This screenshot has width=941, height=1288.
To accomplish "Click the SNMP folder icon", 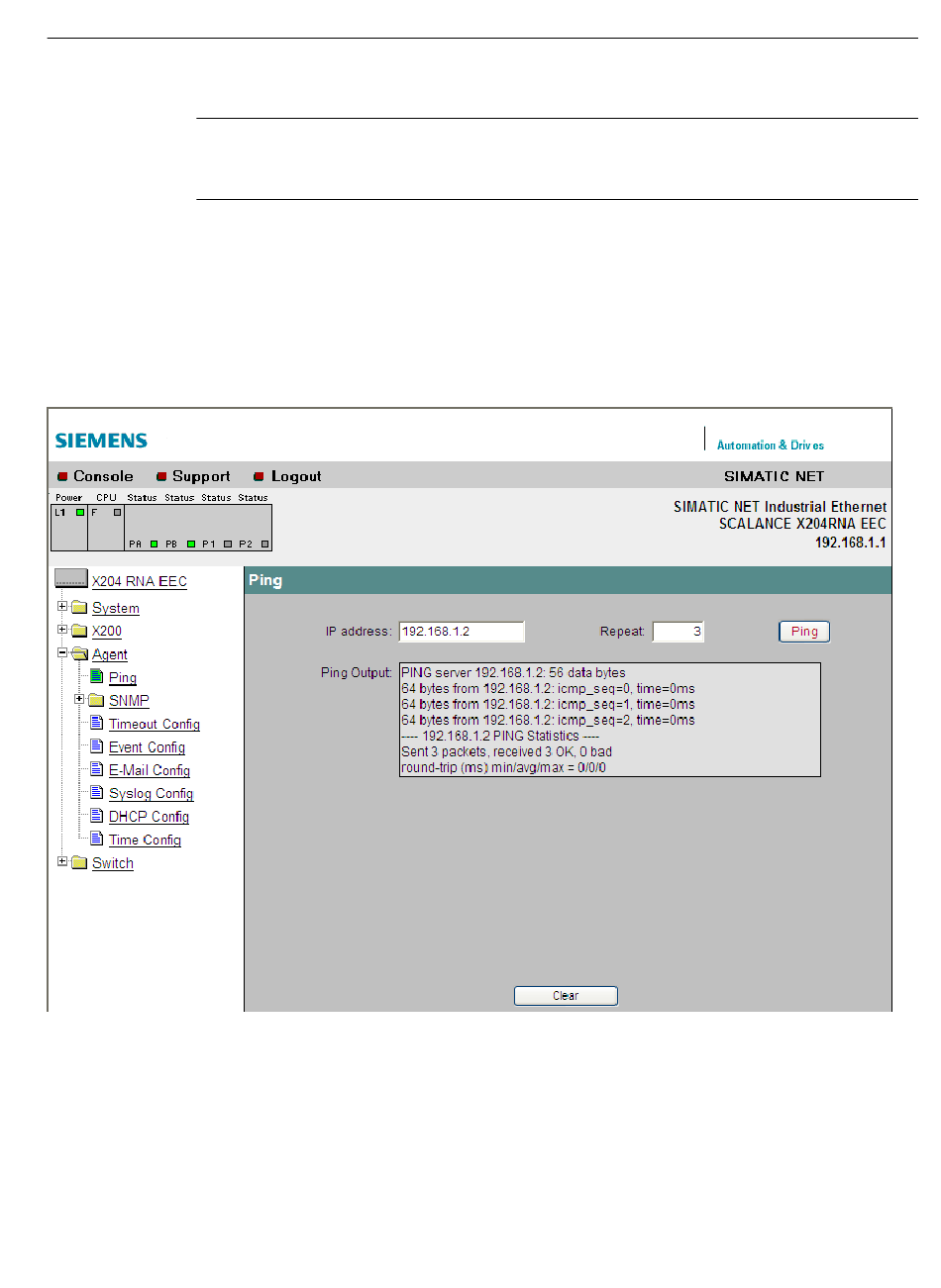I will point(96,700).
